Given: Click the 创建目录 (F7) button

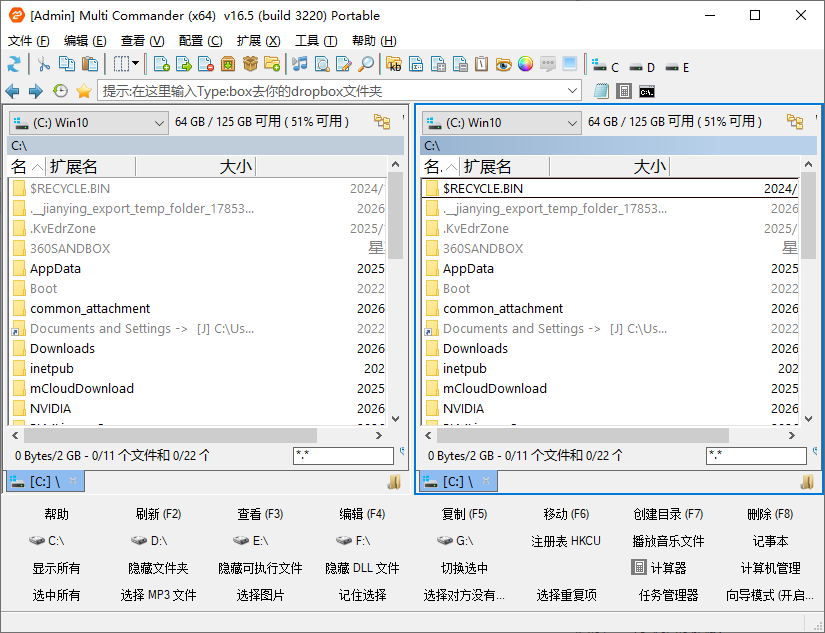Looking at the screenshot, I should 668,514.
